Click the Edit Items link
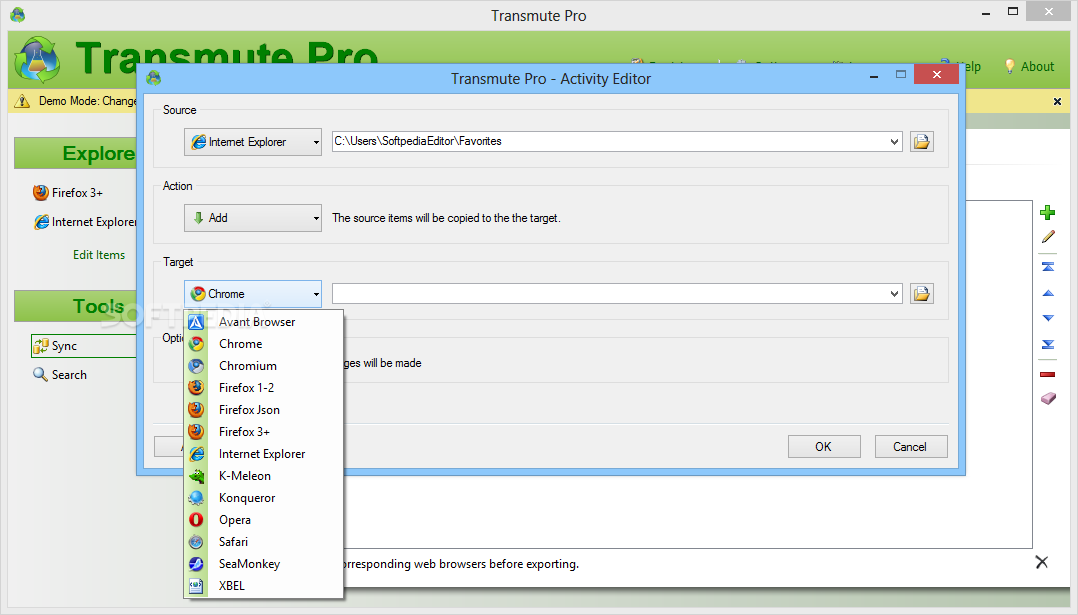This screenshot has width=1078, height=615. (x=99, y=255)
